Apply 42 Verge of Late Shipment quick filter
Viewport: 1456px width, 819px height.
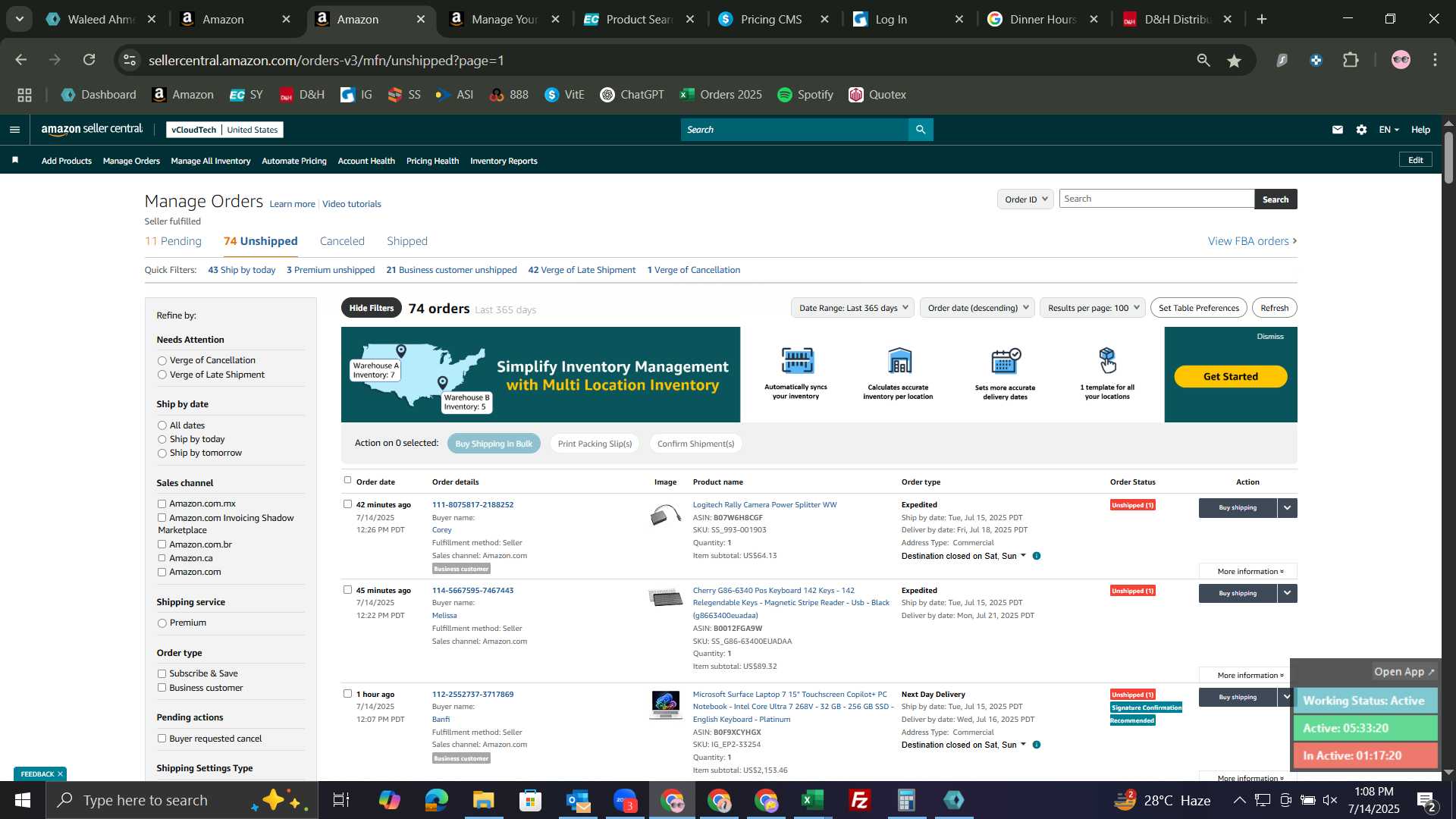(582, 270)
